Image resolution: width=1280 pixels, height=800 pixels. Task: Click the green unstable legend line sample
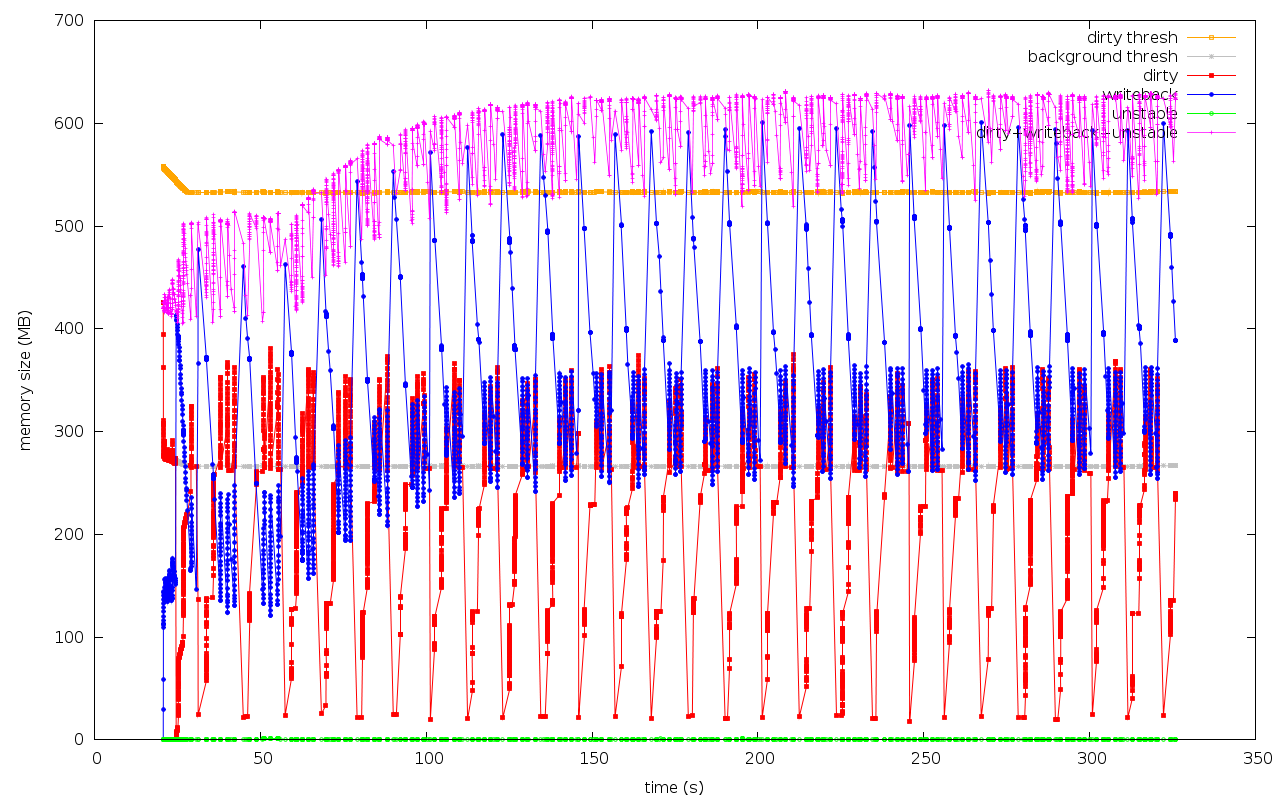[x=1210, y=113]
